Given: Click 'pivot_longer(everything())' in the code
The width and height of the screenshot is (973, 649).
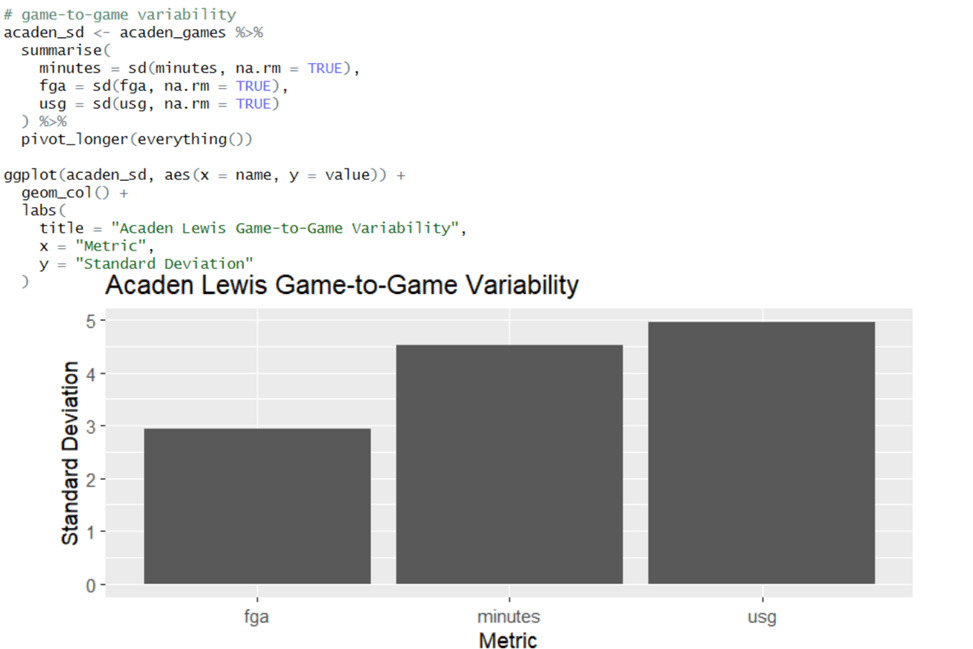Looking at the screenshot, I should click(x=137, y=139).
